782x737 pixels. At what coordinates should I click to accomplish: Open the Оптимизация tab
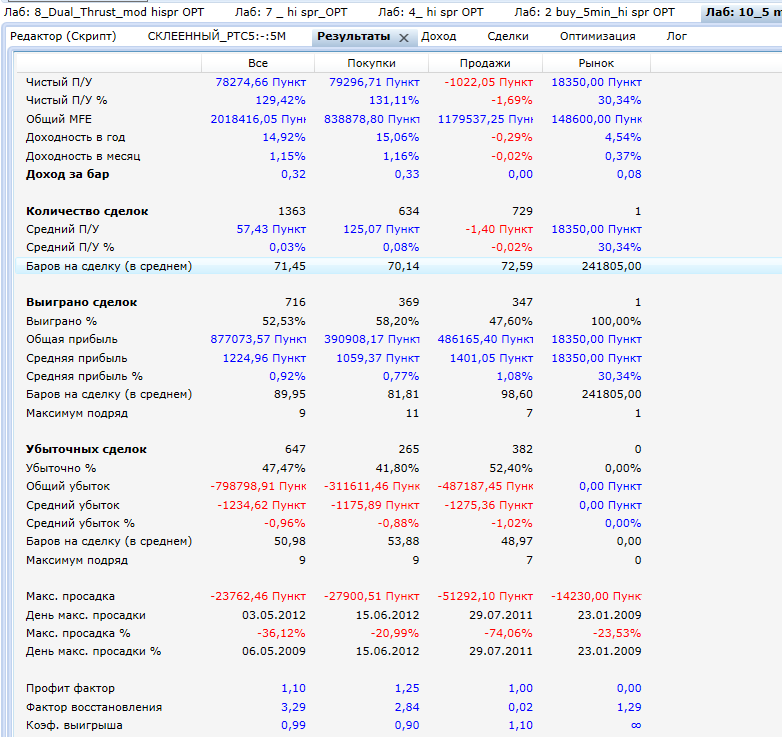pos(597,36)
